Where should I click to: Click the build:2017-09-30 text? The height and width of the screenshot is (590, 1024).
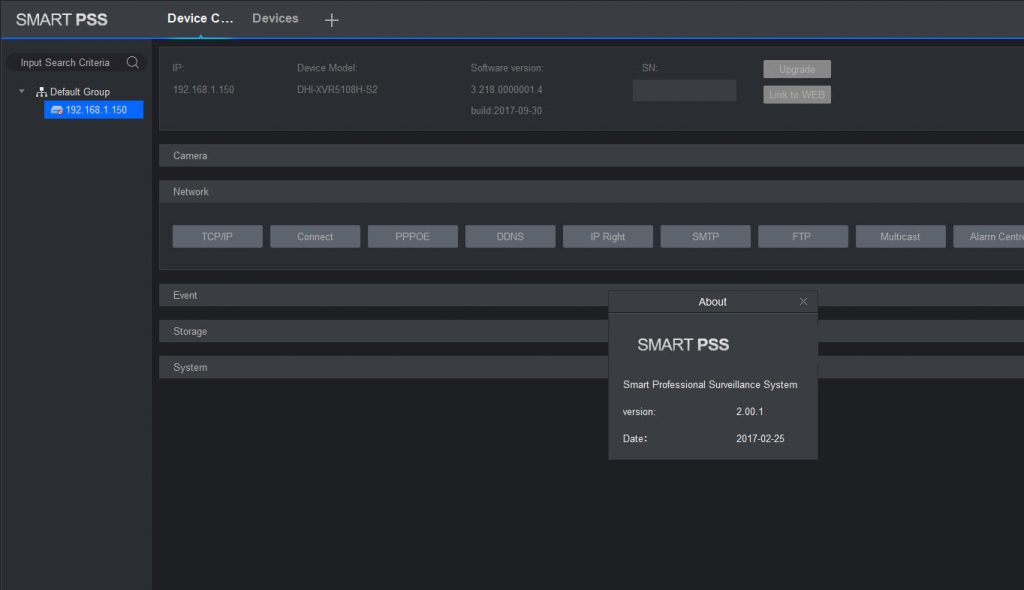(506, 110)
